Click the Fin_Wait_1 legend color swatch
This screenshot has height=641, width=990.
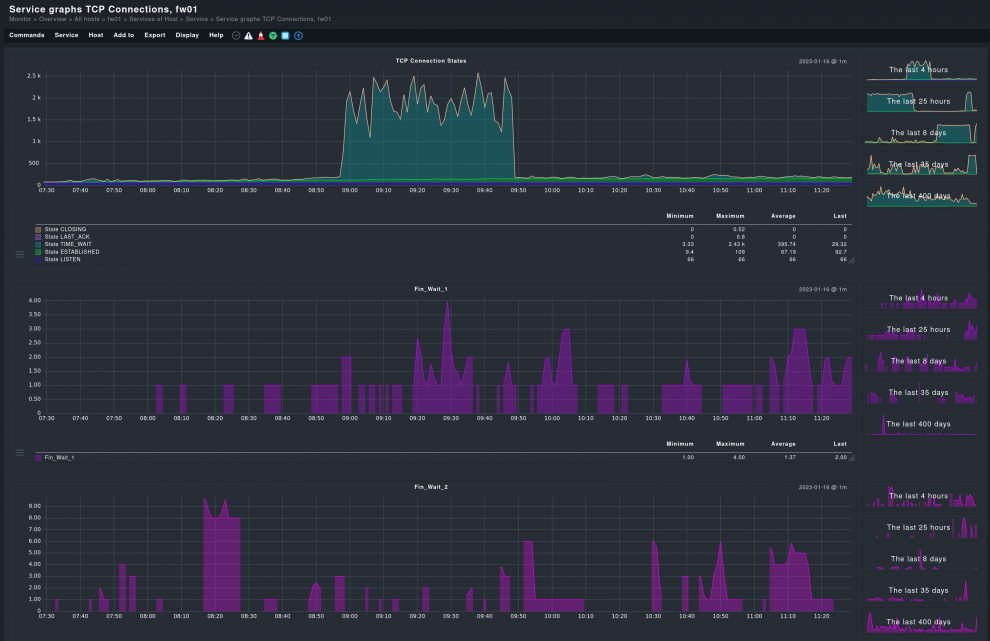(38, 458)
